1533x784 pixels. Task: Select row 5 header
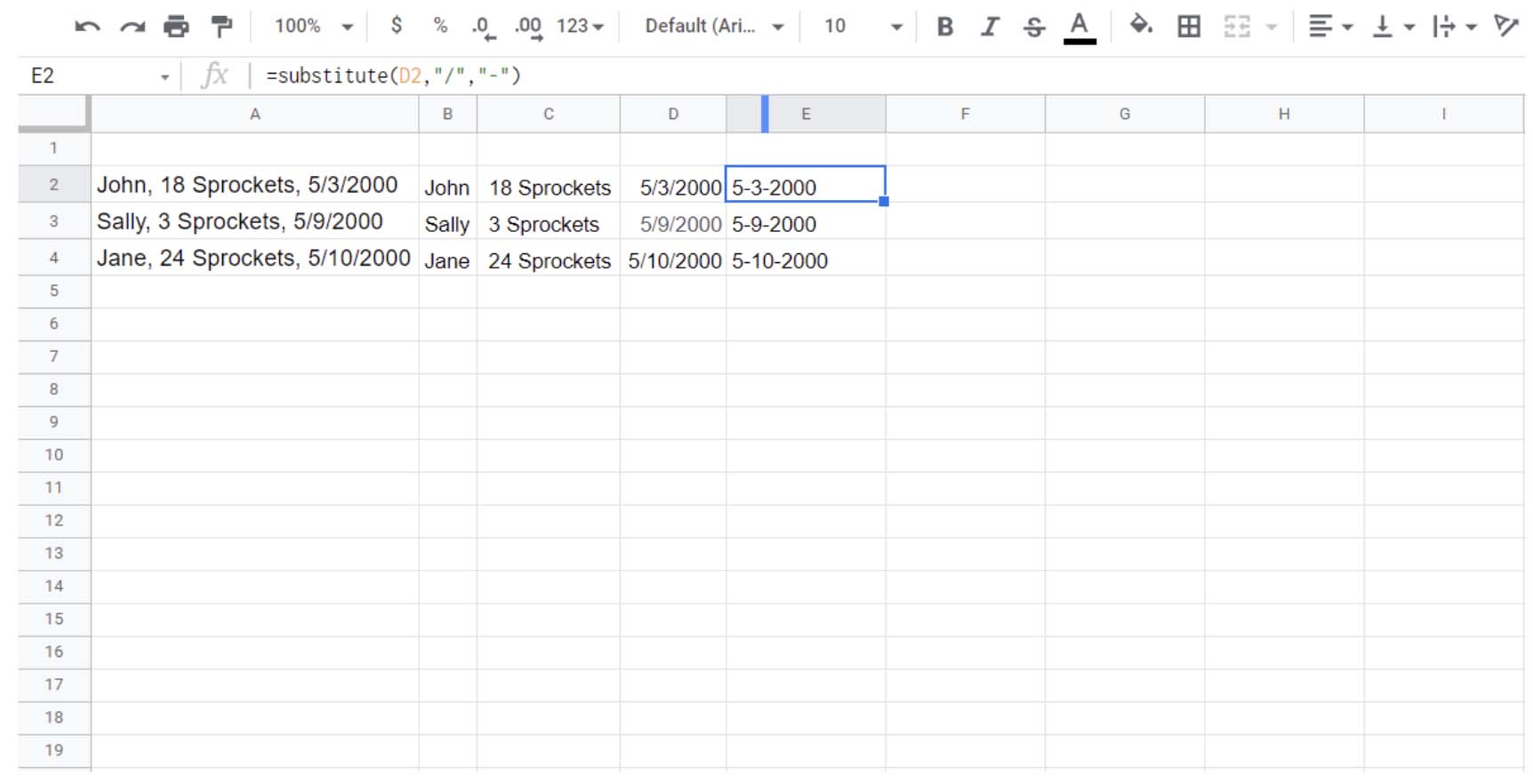point(54,291)
